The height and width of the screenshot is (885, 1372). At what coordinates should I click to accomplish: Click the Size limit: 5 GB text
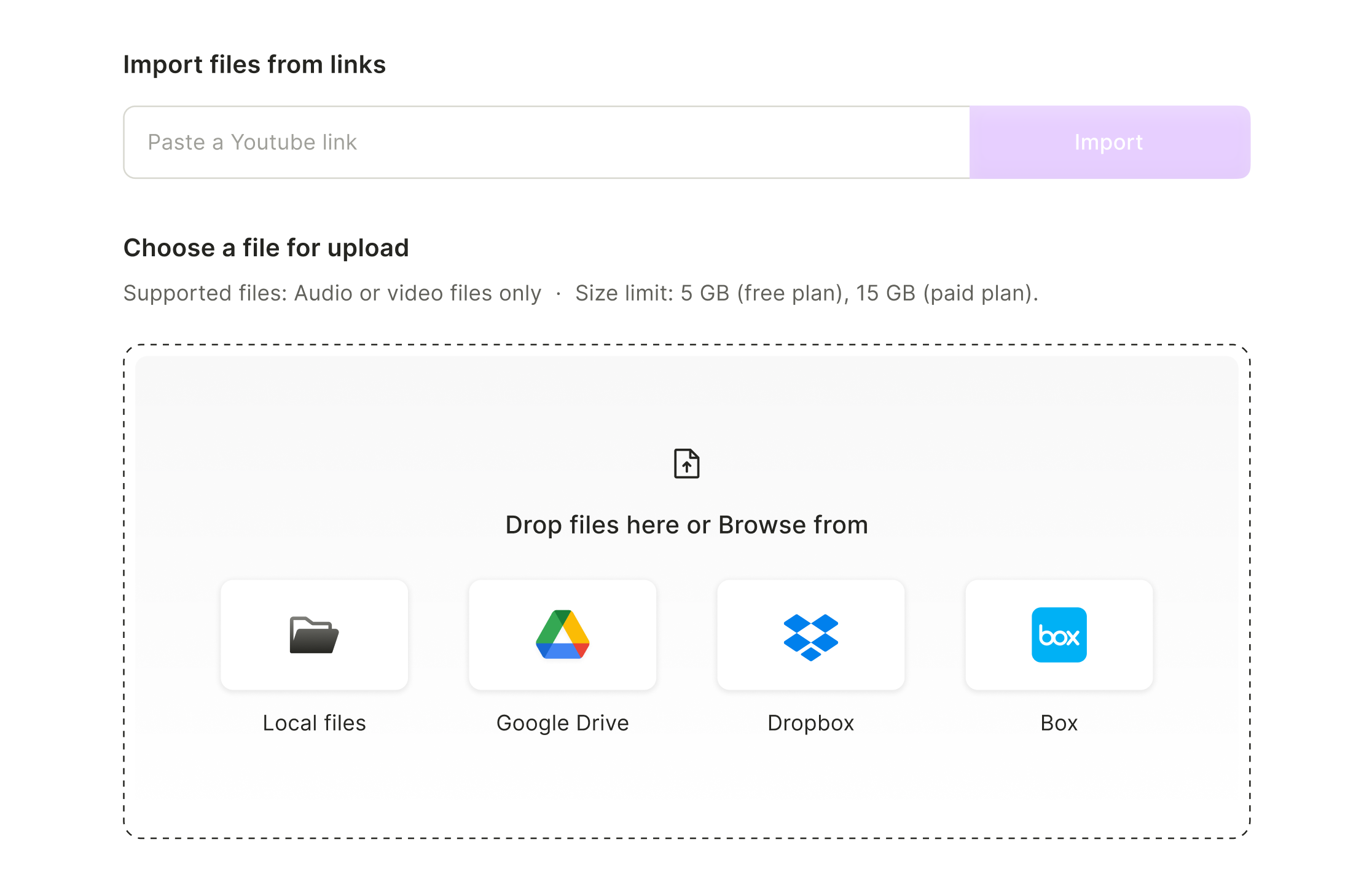tap(806, 293)
